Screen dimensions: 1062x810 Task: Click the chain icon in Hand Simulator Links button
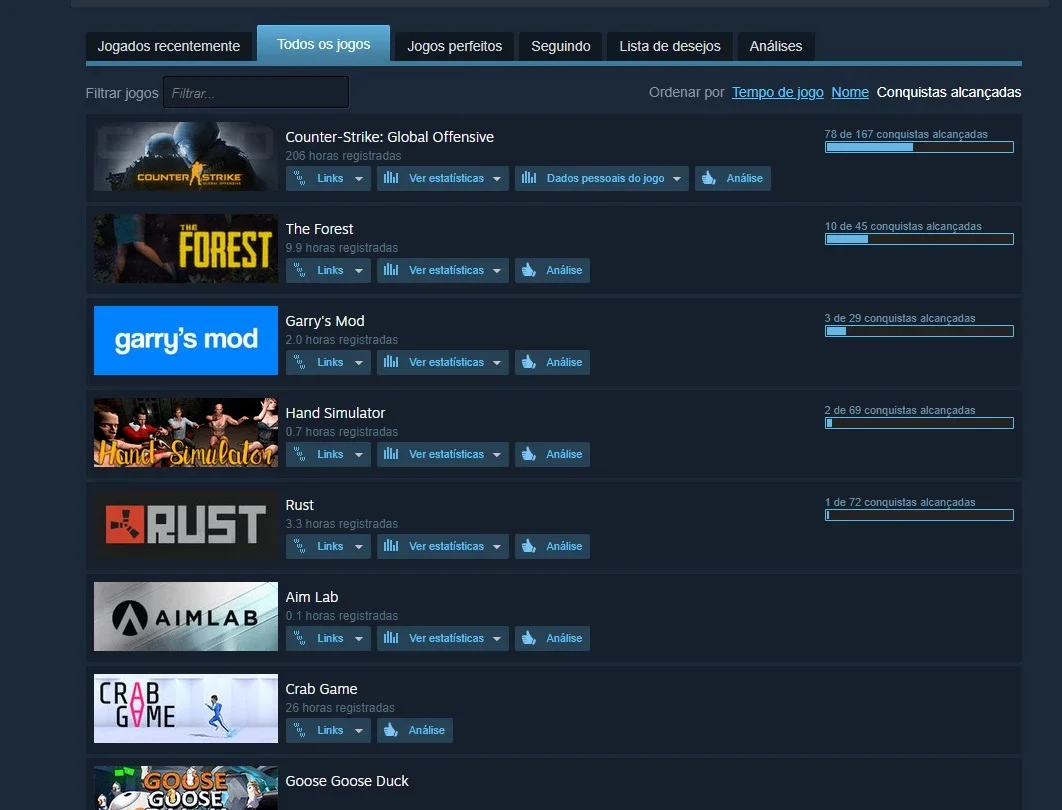point(299,454)
